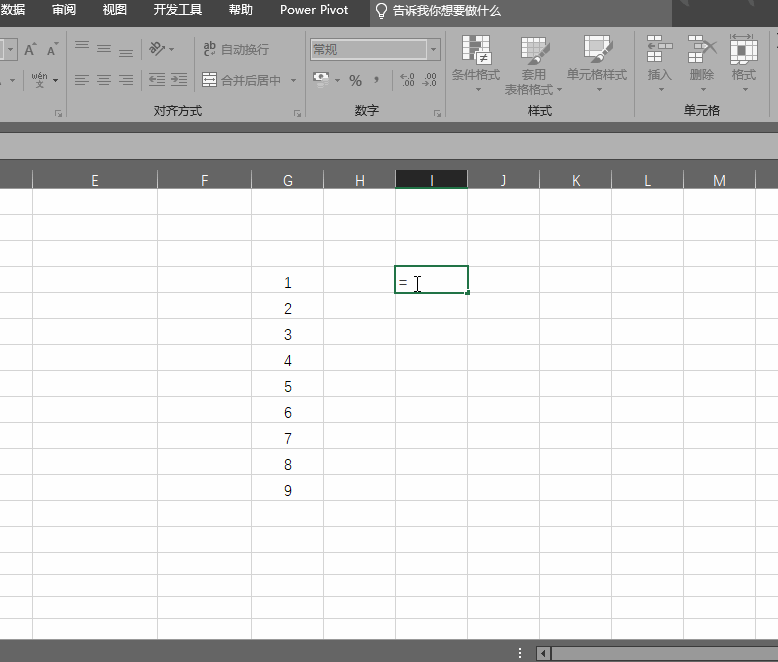The height and width of the screenshot is (662, 778).
Task: Open the 格式 cell format menu
Action: 744,64
